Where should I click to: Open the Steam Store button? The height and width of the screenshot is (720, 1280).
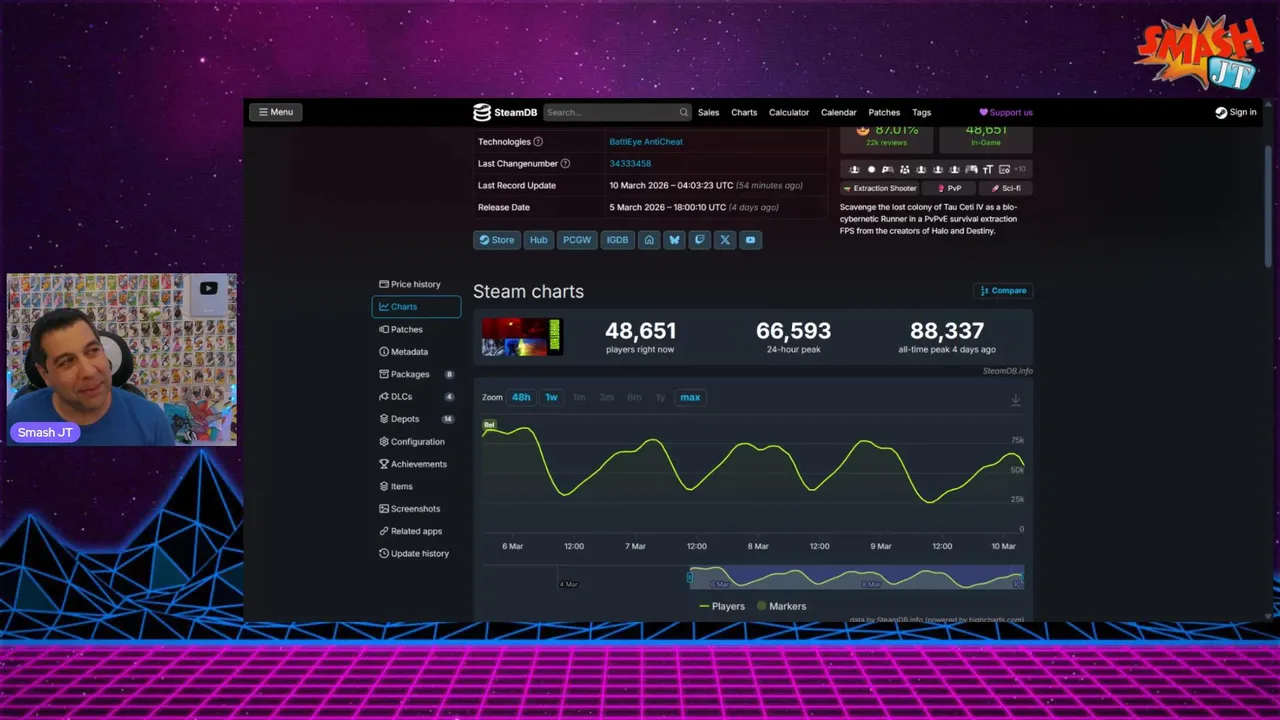[x=496, y=240]
